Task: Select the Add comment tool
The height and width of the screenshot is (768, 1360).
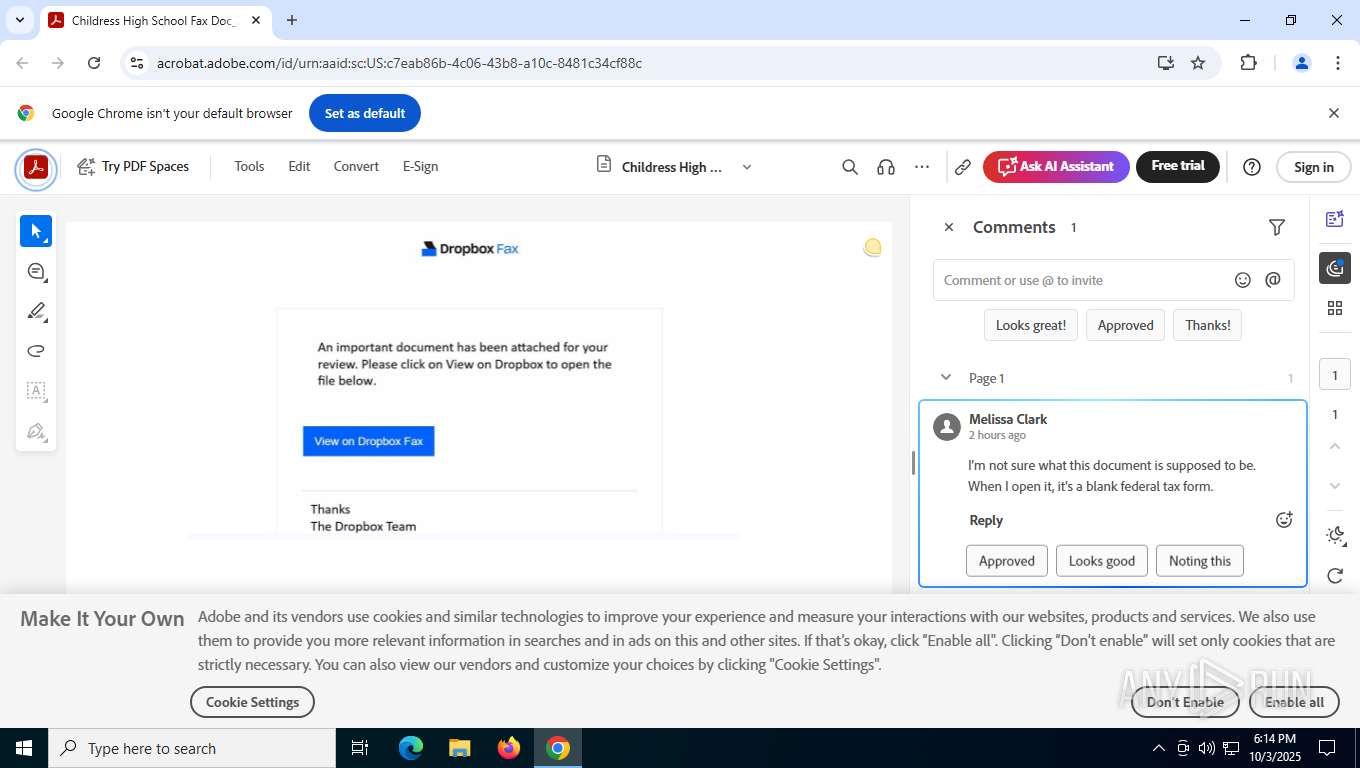Action: 36,272
